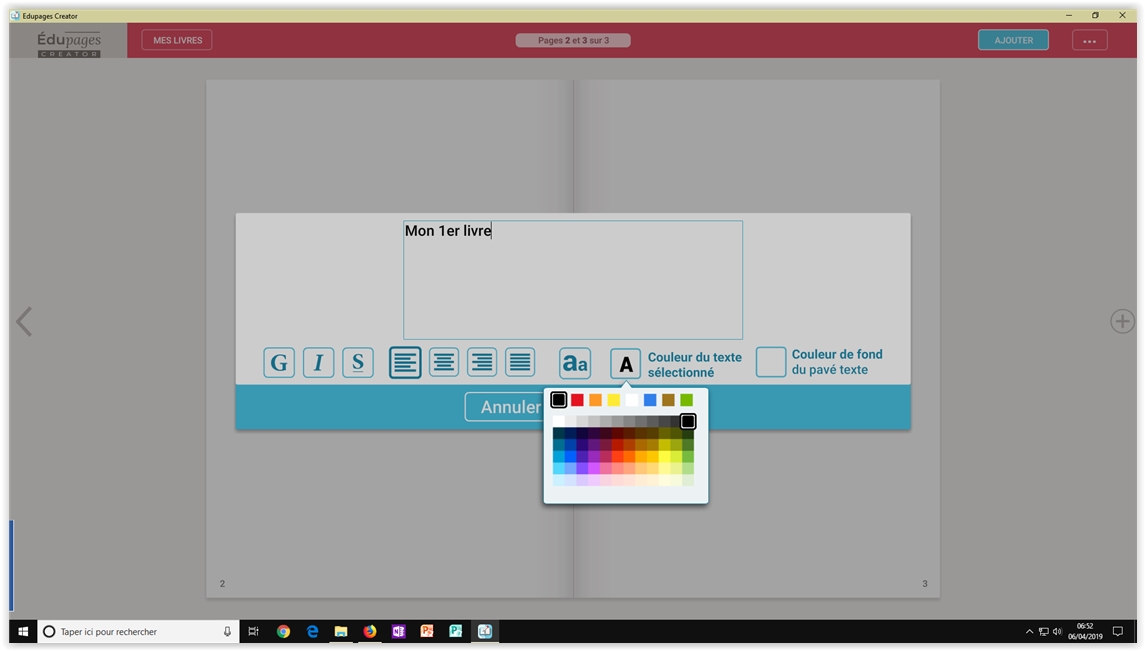
Task: Open Firefox from the taskbar
Action: pyautogui.click(x=370, y=632)
